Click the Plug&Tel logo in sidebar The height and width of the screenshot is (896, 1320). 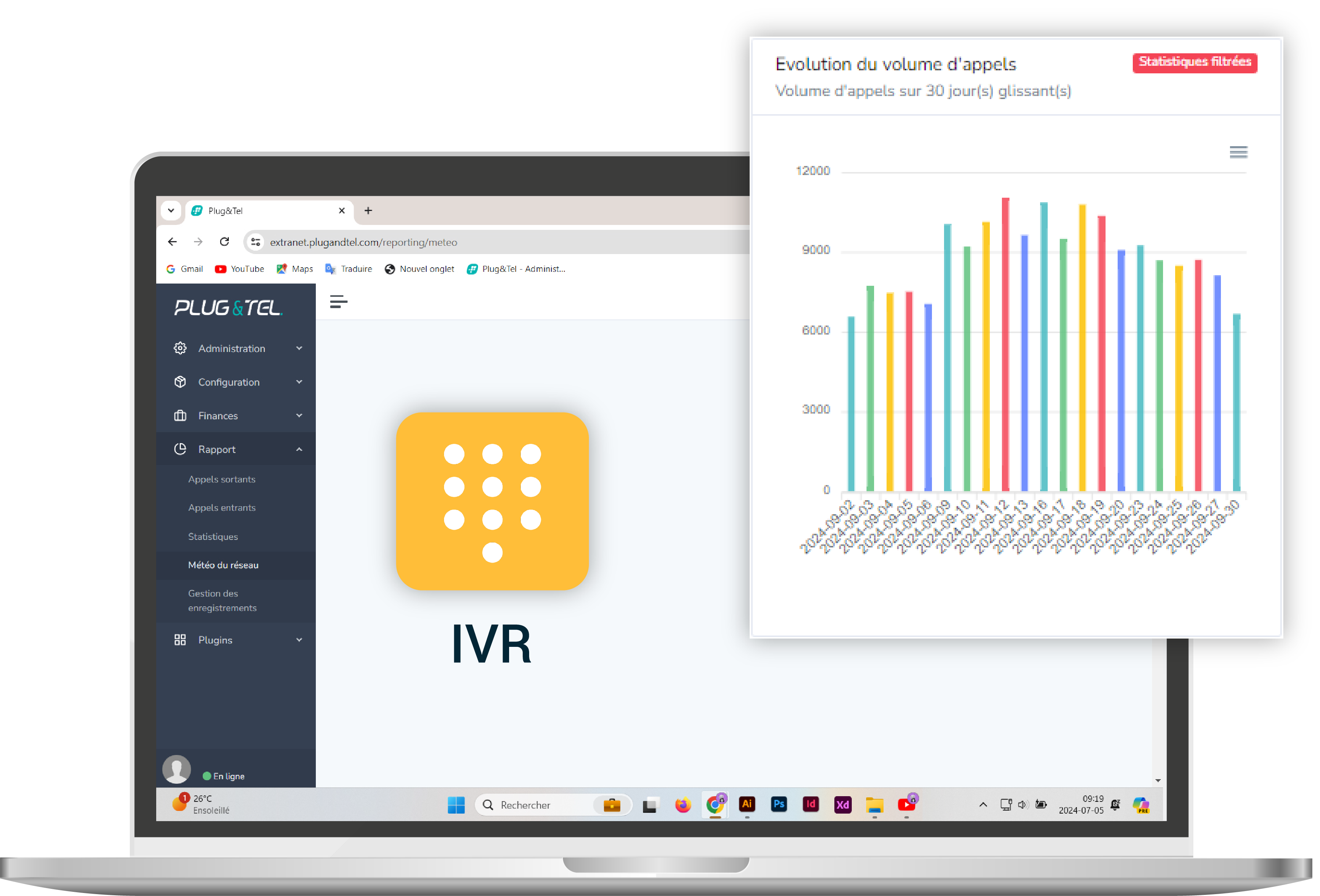228,308
